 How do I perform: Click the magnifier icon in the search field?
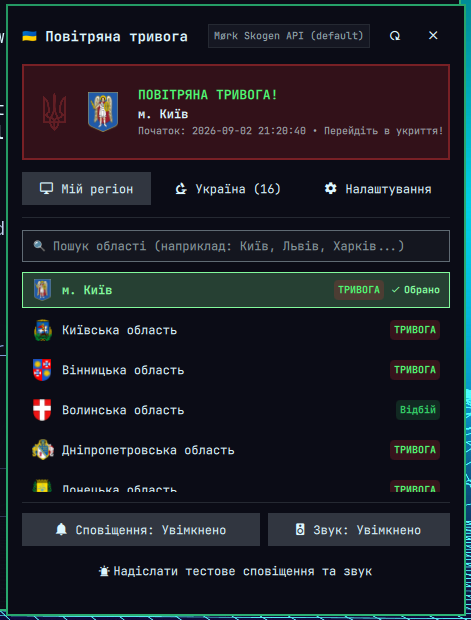point(39,246)
